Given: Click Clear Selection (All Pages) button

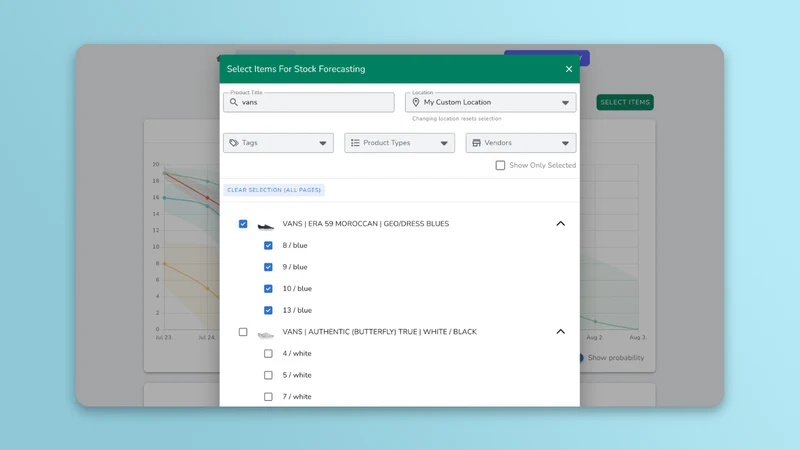Looking at the screenshot, I should [274, 190].
